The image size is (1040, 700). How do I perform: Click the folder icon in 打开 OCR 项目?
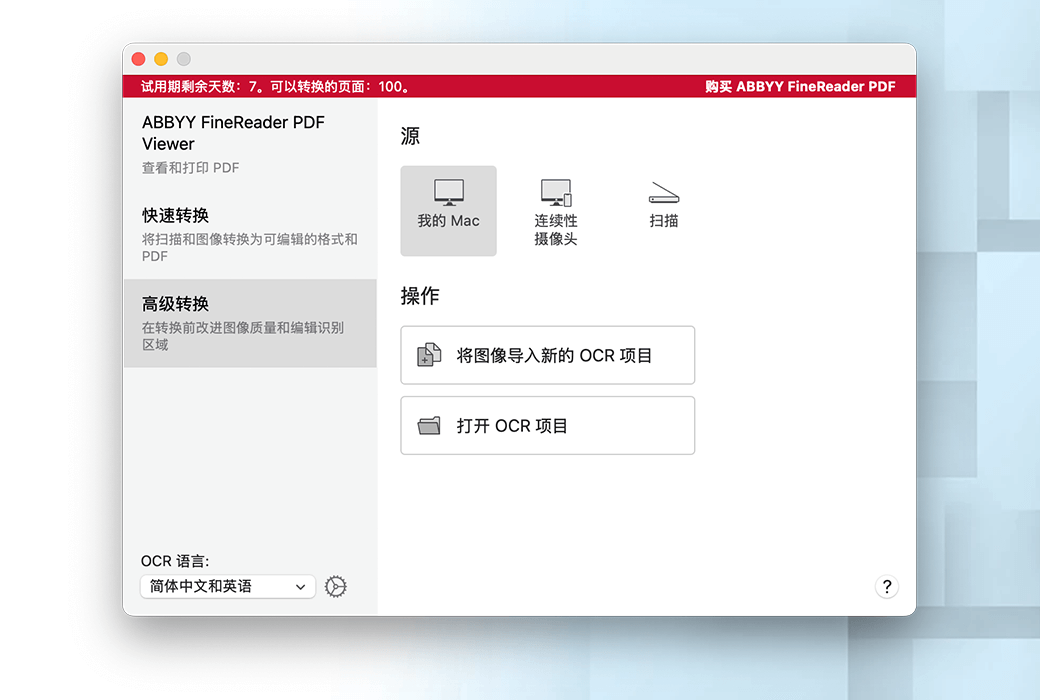click(429, 426)
